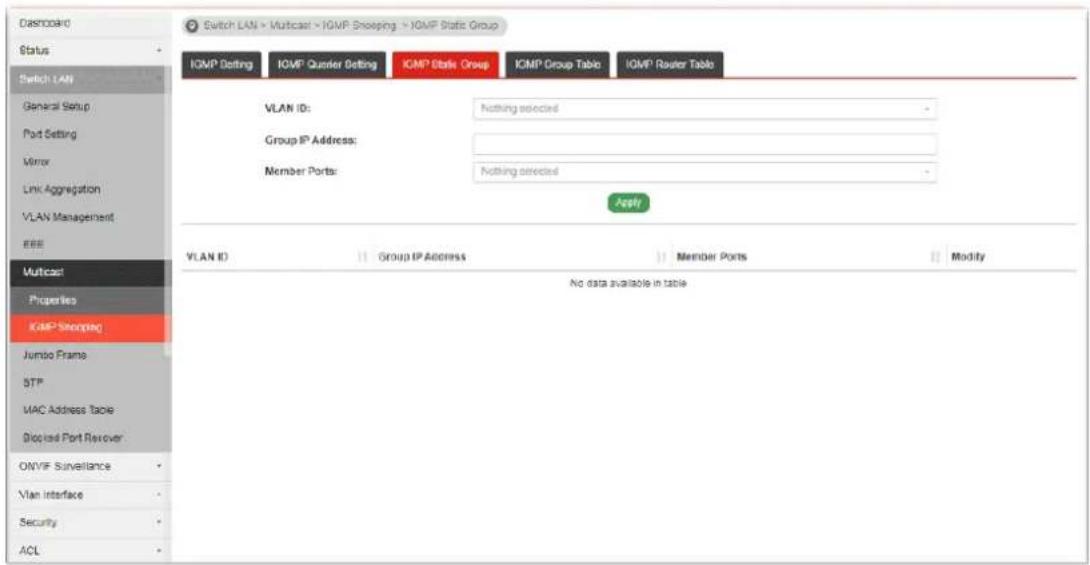Open Port Setting in the sidebar
Screen dimensions: 1090x565
click(x=89, y=134)
